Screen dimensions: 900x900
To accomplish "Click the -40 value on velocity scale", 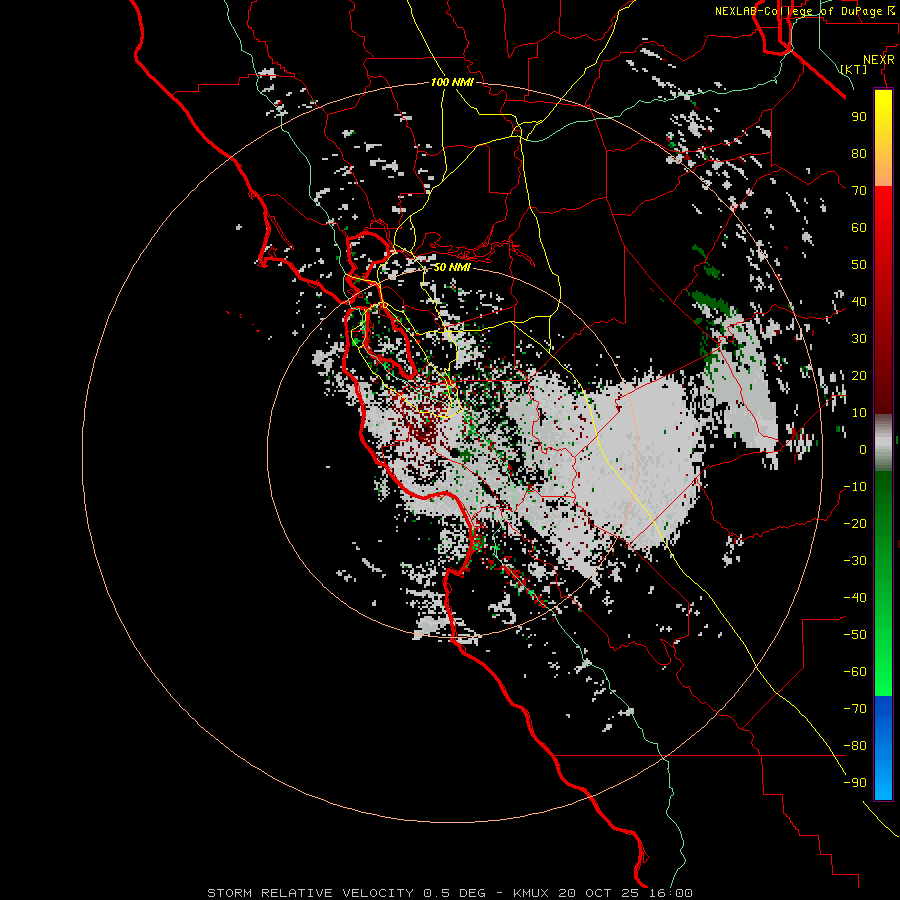I will click(x=855, y=598).
